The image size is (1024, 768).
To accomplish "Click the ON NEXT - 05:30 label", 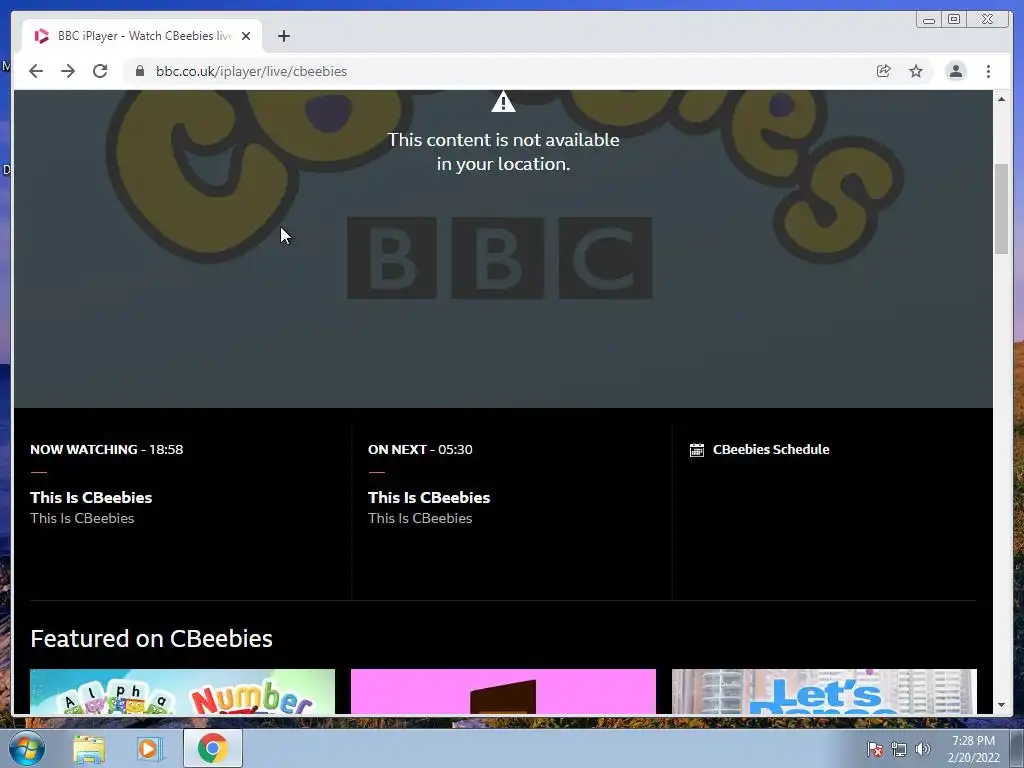I will [x=420, y=449].
